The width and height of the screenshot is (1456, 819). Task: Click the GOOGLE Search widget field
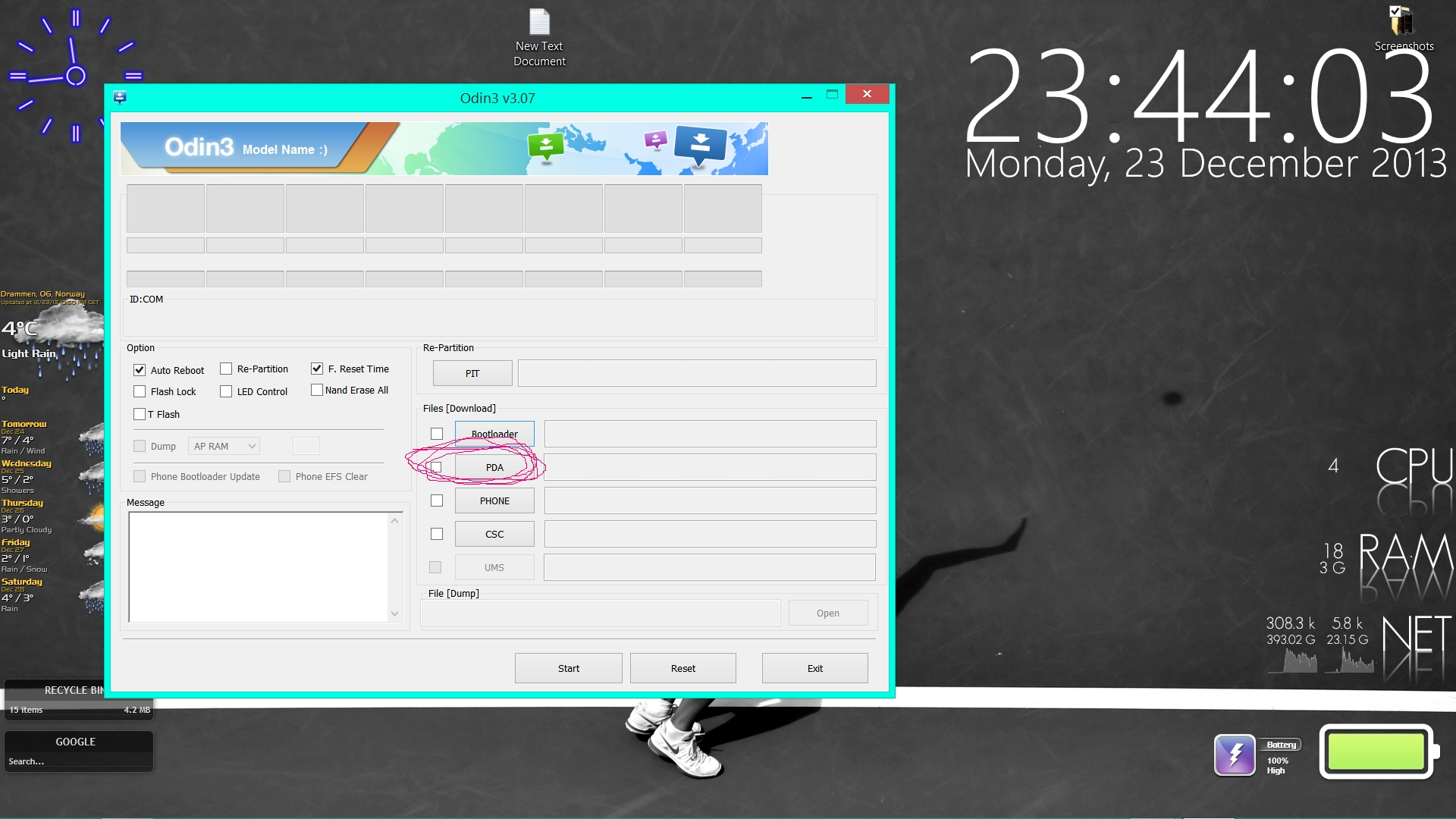click(78, 761)
